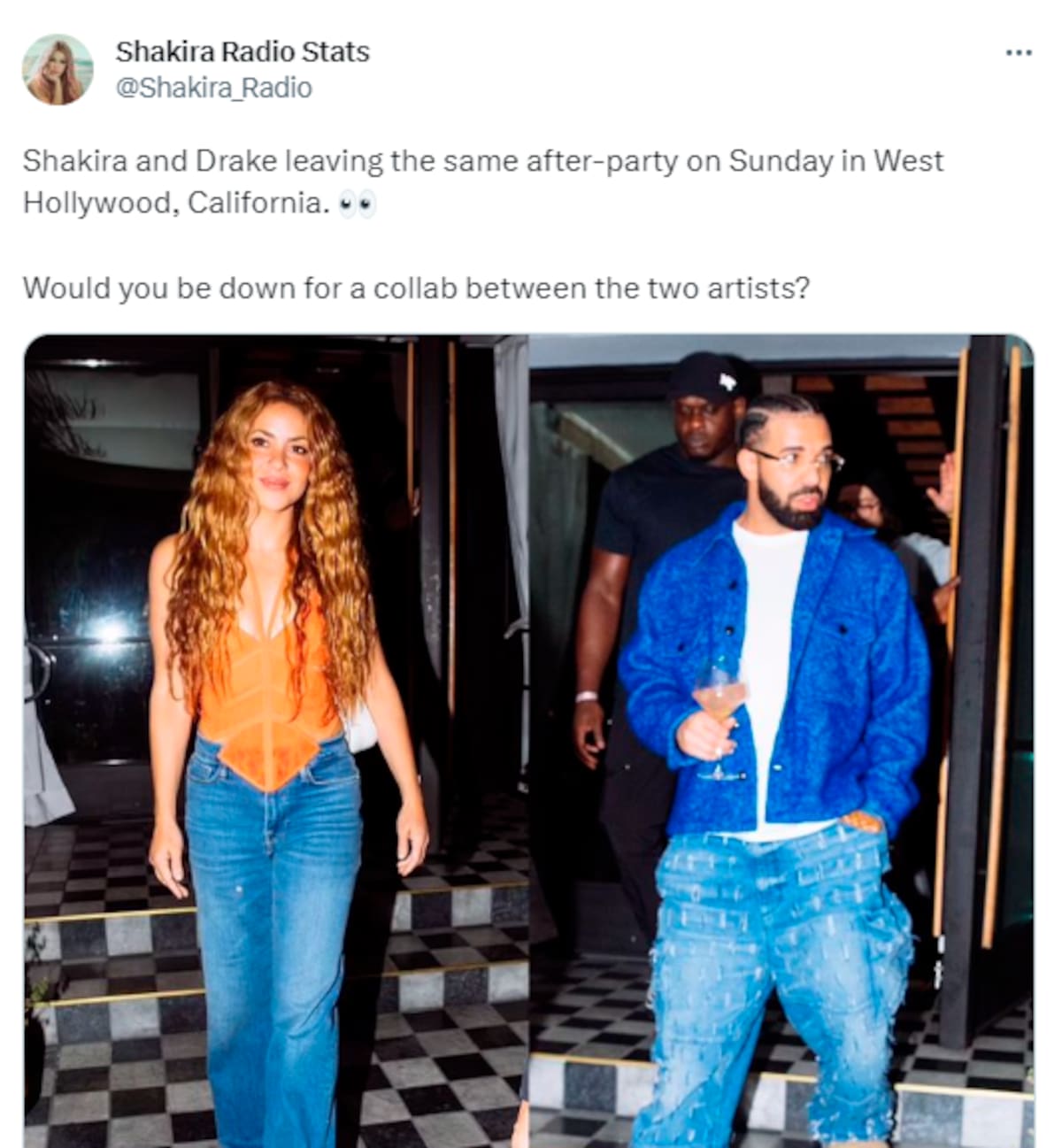1062x1148 pixels.
Task: Click the eyes emoji in the tweet
Action: click(x=358, y=204)
